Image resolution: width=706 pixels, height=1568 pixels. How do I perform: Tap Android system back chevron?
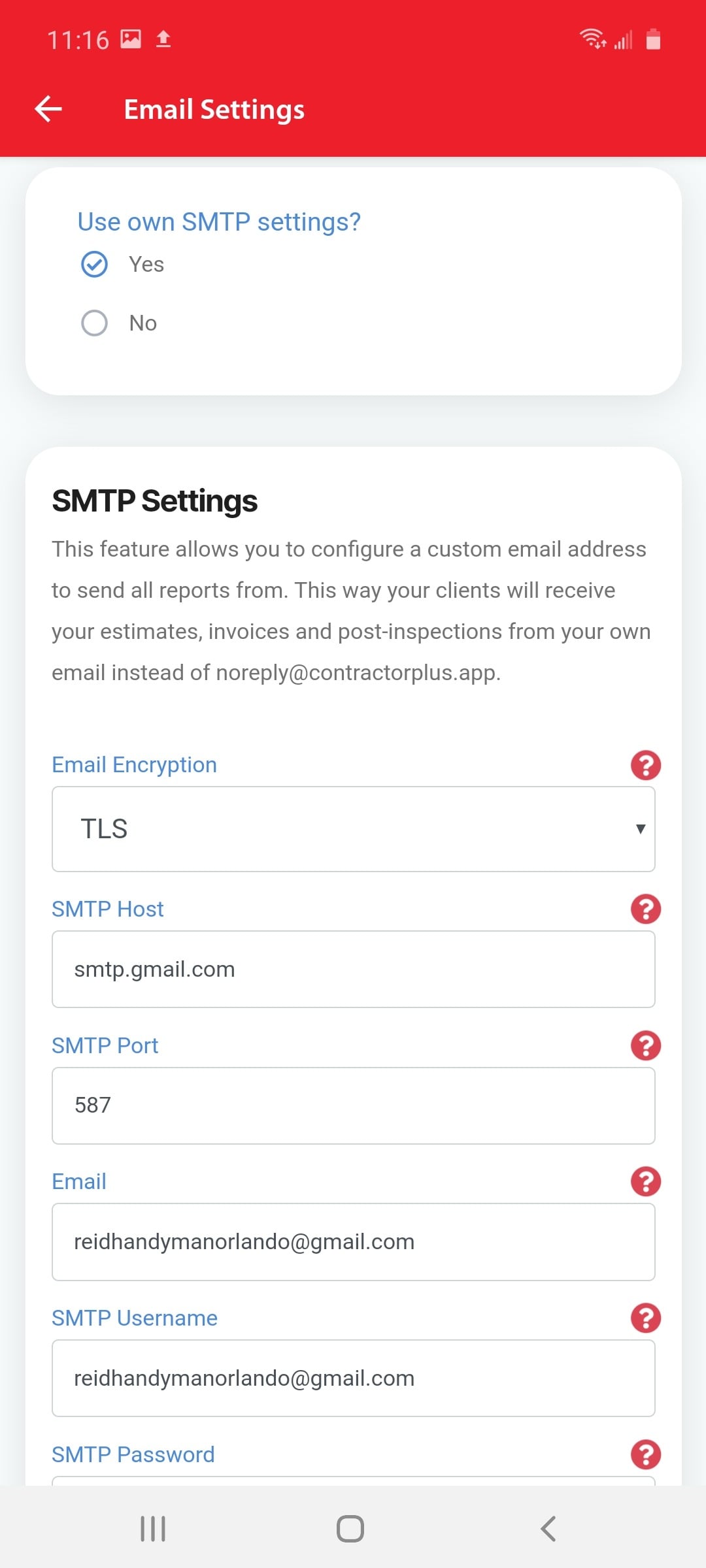tap(548, 1529)
